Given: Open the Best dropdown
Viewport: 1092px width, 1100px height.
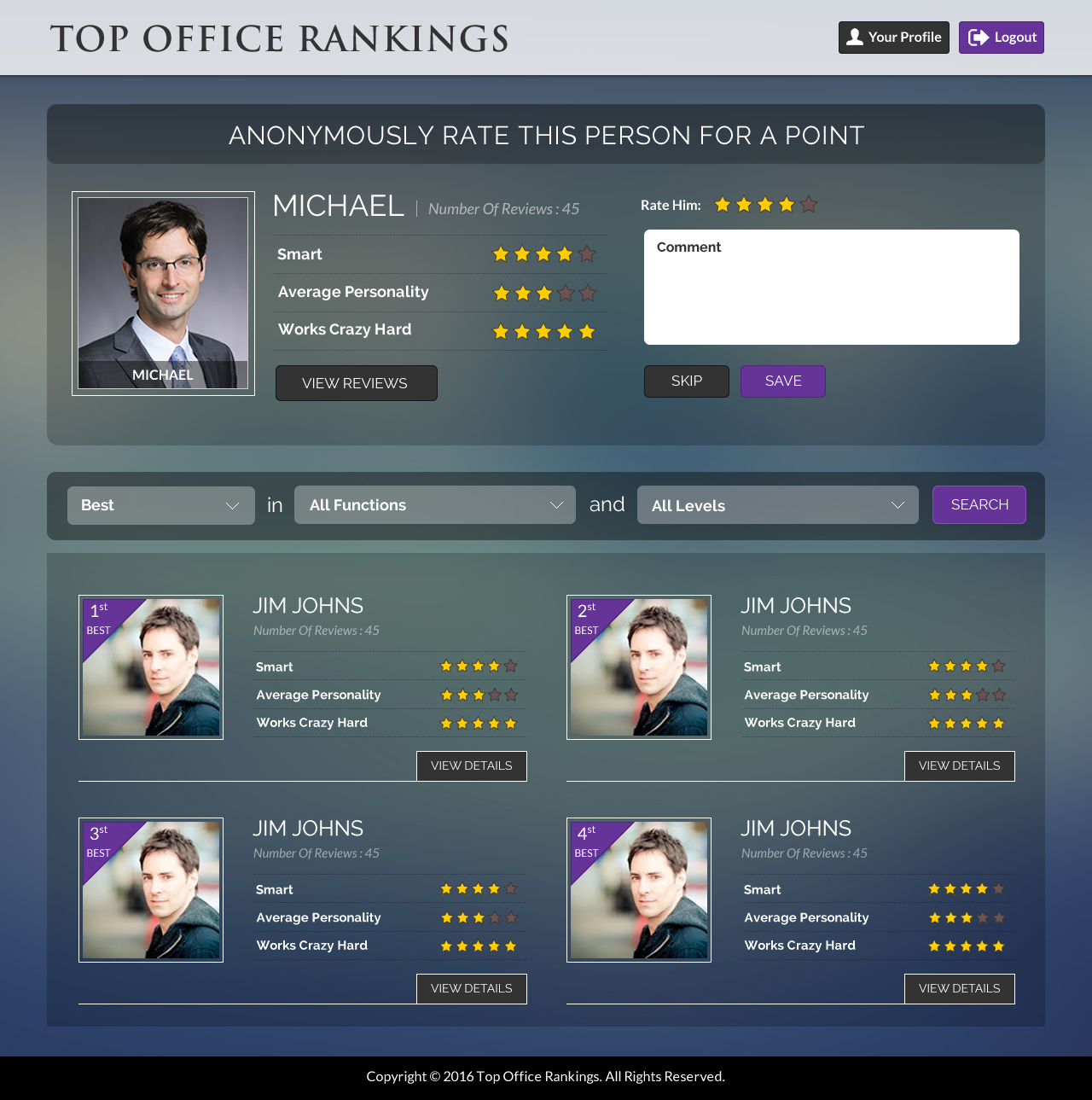Looking at the screenshot, I should click(160, 505).
